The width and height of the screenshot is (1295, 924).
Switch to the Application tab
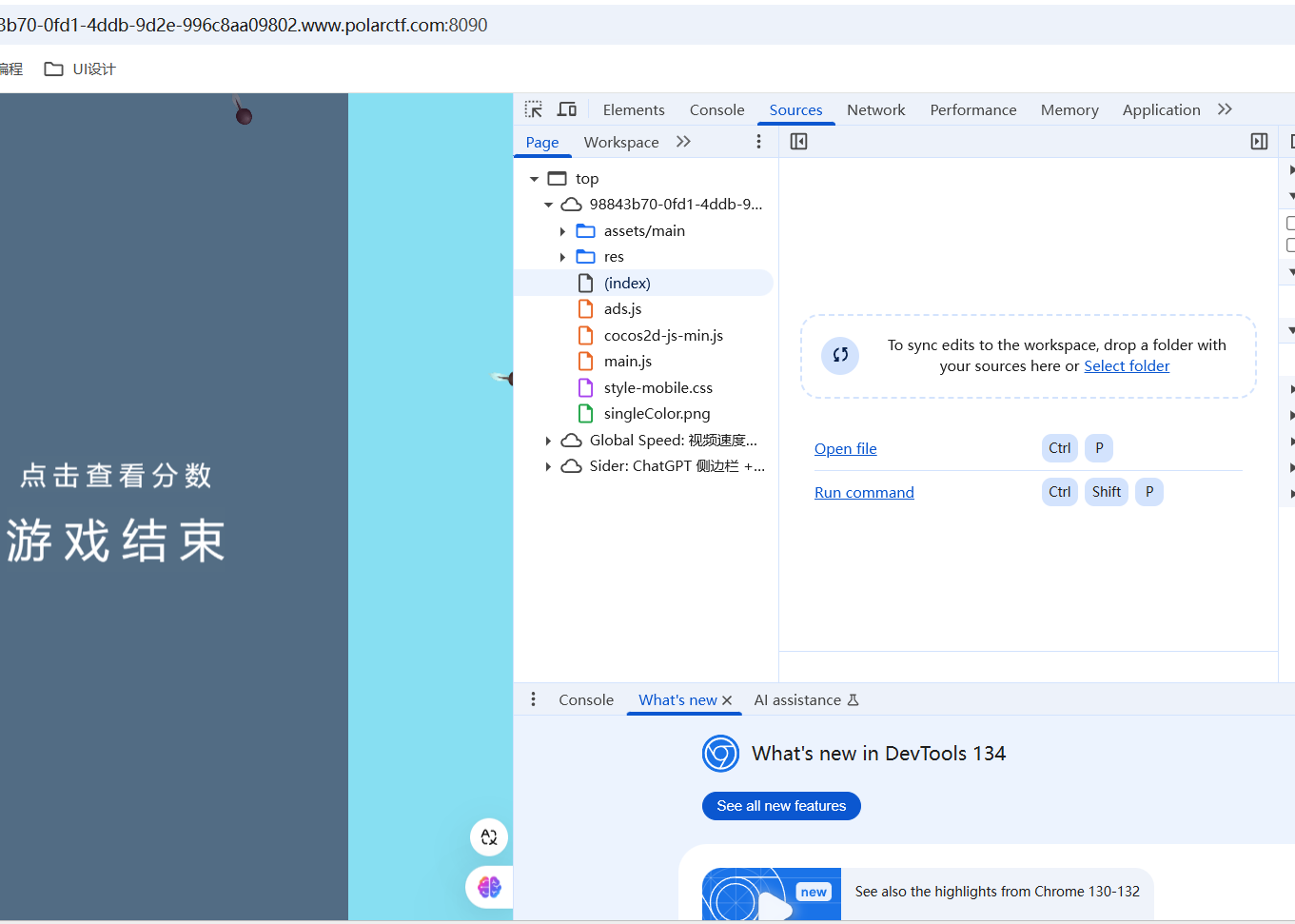coord(1161,109)
